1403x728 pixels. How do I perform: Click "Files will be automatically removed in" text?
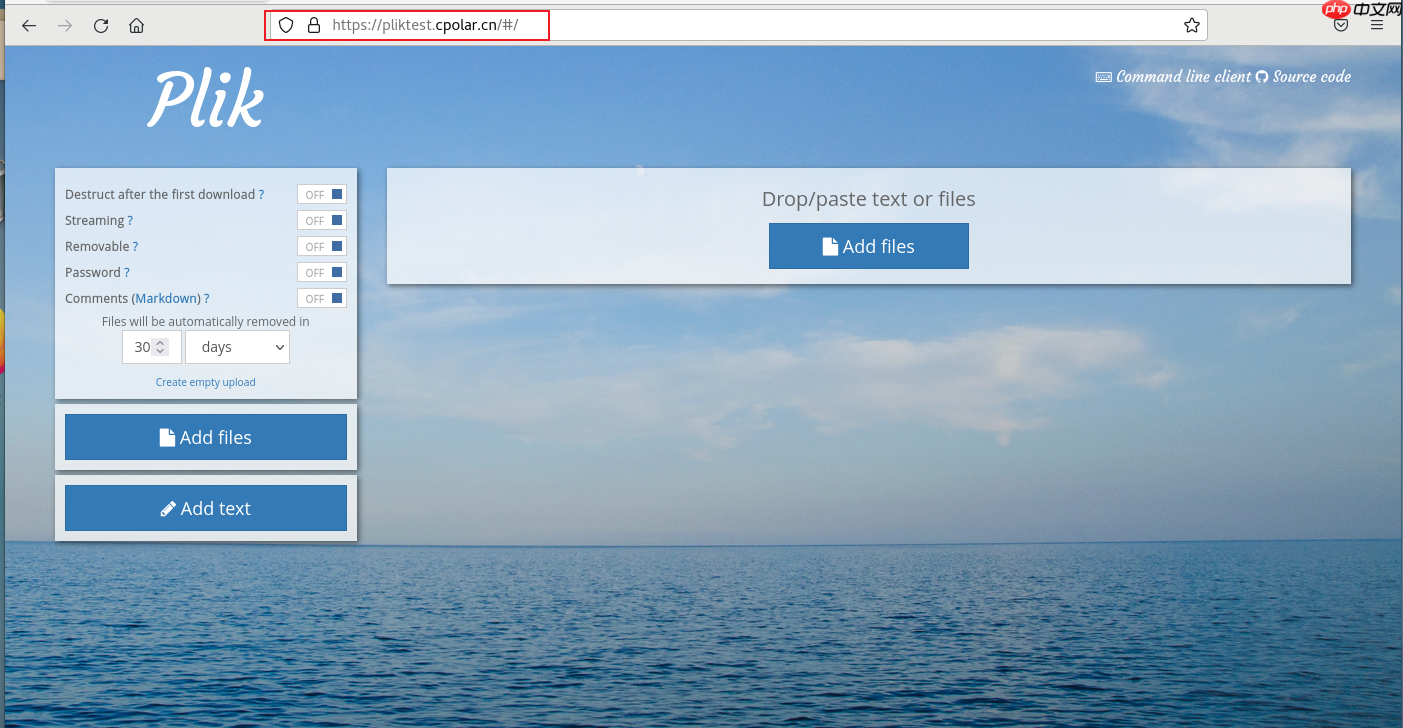pyautogui.click(x=206, y=322)
